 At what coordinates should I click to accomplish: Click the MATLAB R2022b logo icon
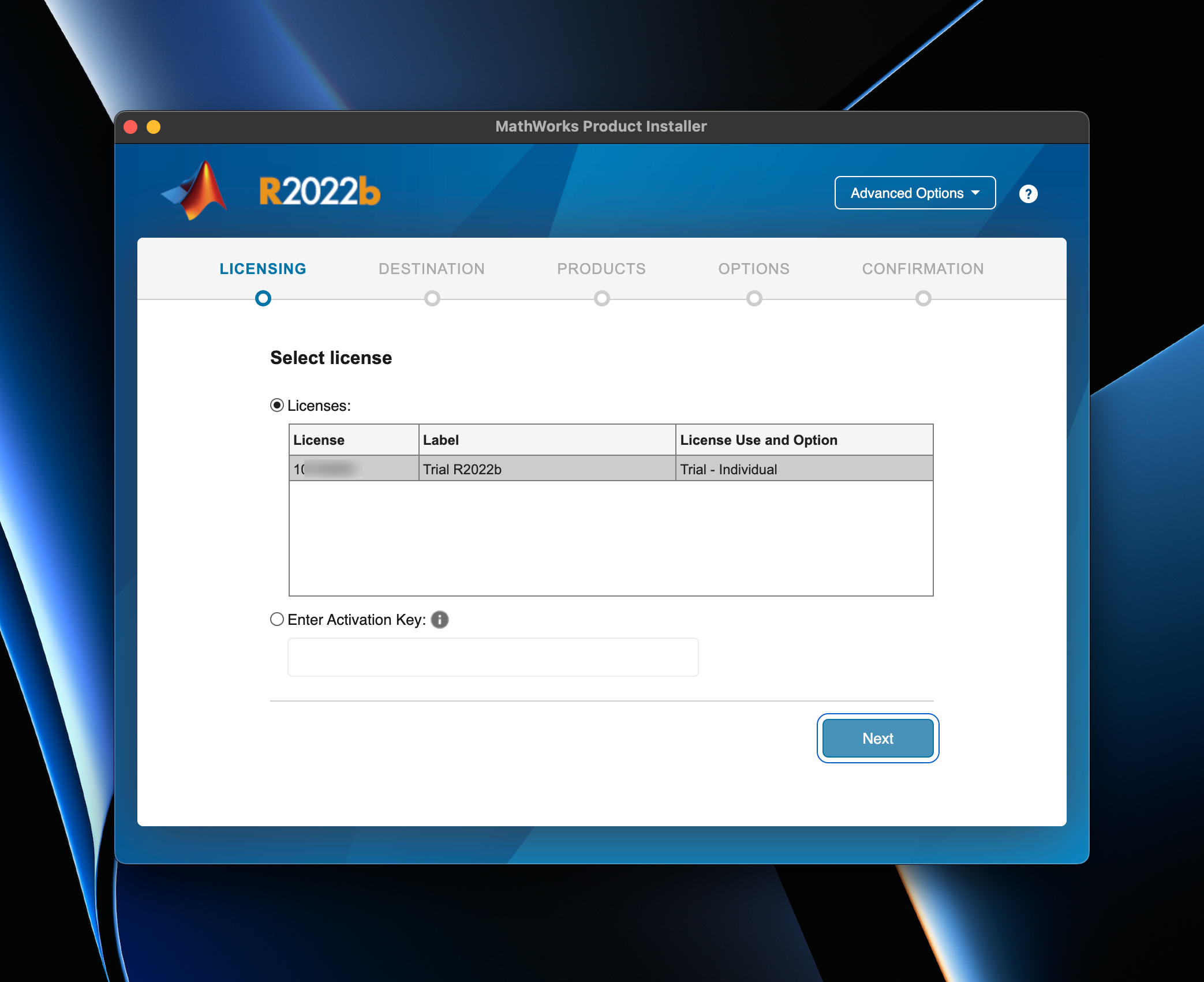(x=193, y=193)
